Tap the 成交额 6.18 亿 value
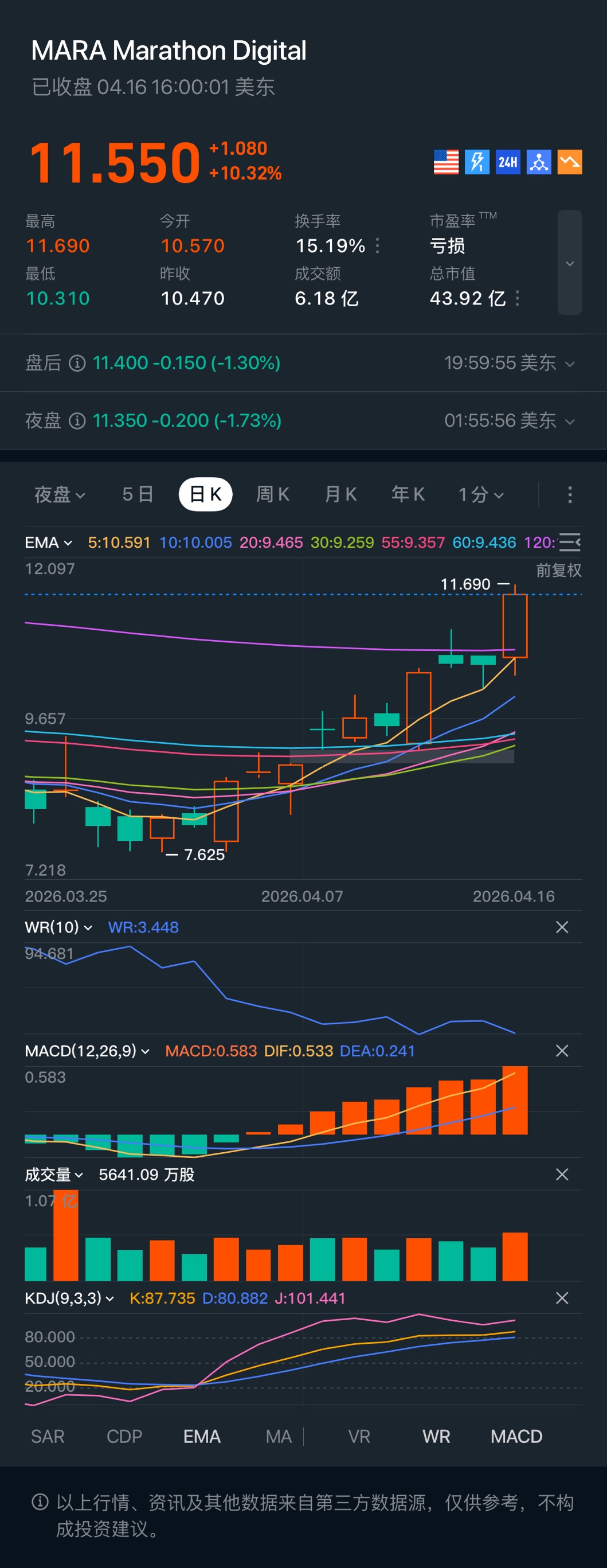The height and width of the screenshot is (1568, 607). (x=327, y=298)
